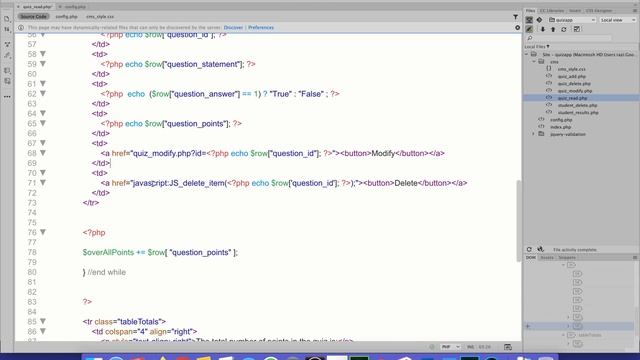640x360 pixels.
Task: Click the status indicator circle left of PHP
Action: tap(431, 347)
